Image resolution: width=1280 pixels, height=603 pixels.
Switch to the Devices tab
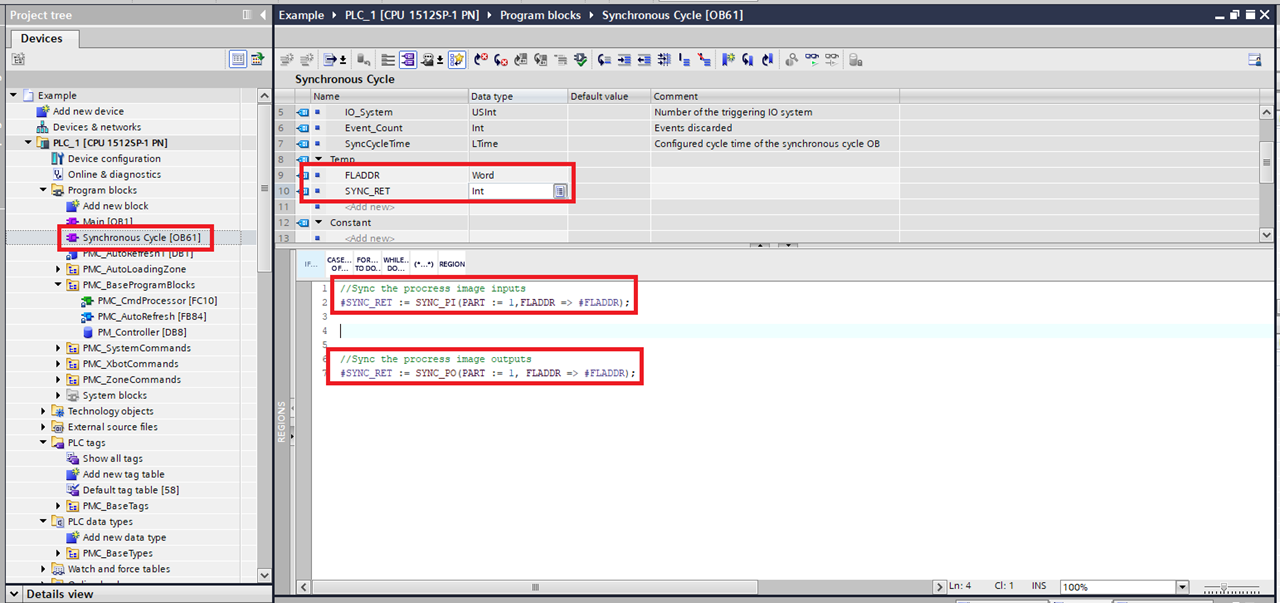click(x=41, y=38)
